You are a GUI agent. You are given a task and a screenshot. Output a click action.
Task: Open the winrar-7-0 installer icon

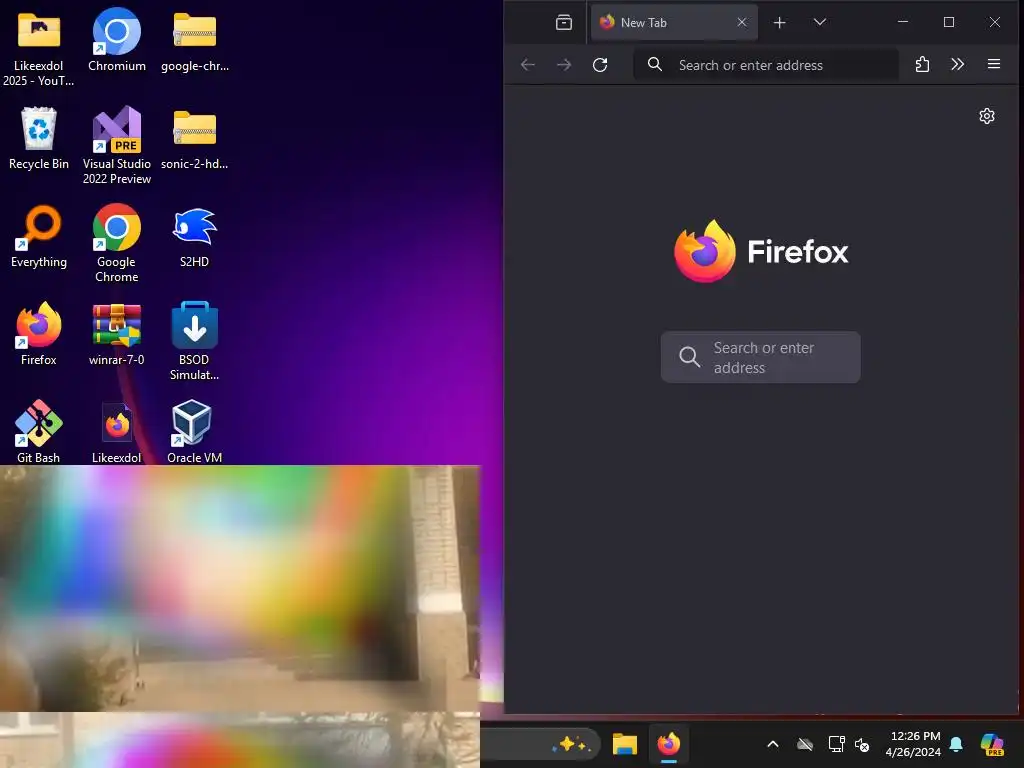point(117,334)
